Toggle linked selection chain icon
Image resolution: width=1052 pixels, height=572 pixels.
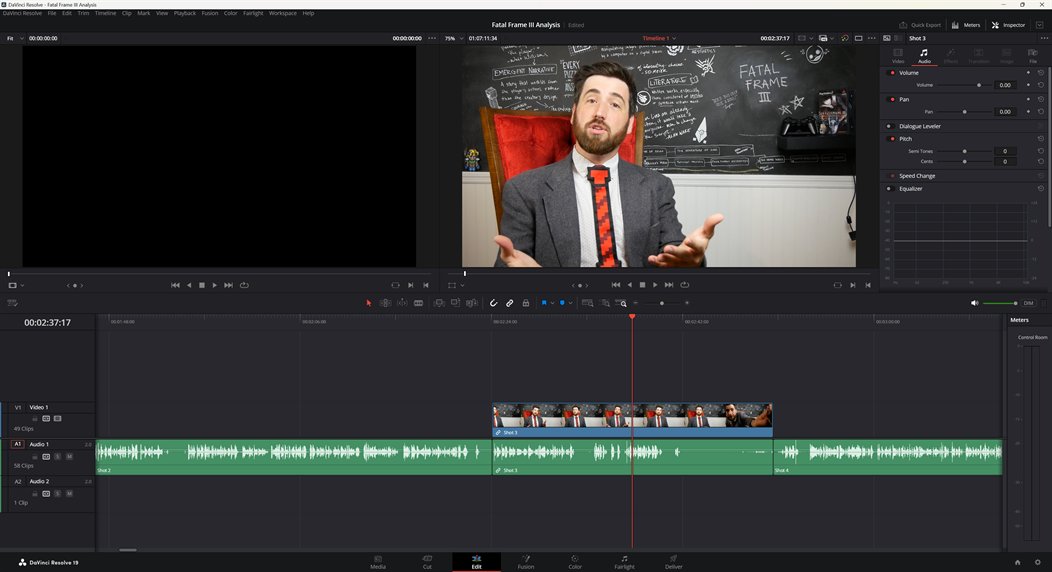pyautogui.click(x=509, y=303)
